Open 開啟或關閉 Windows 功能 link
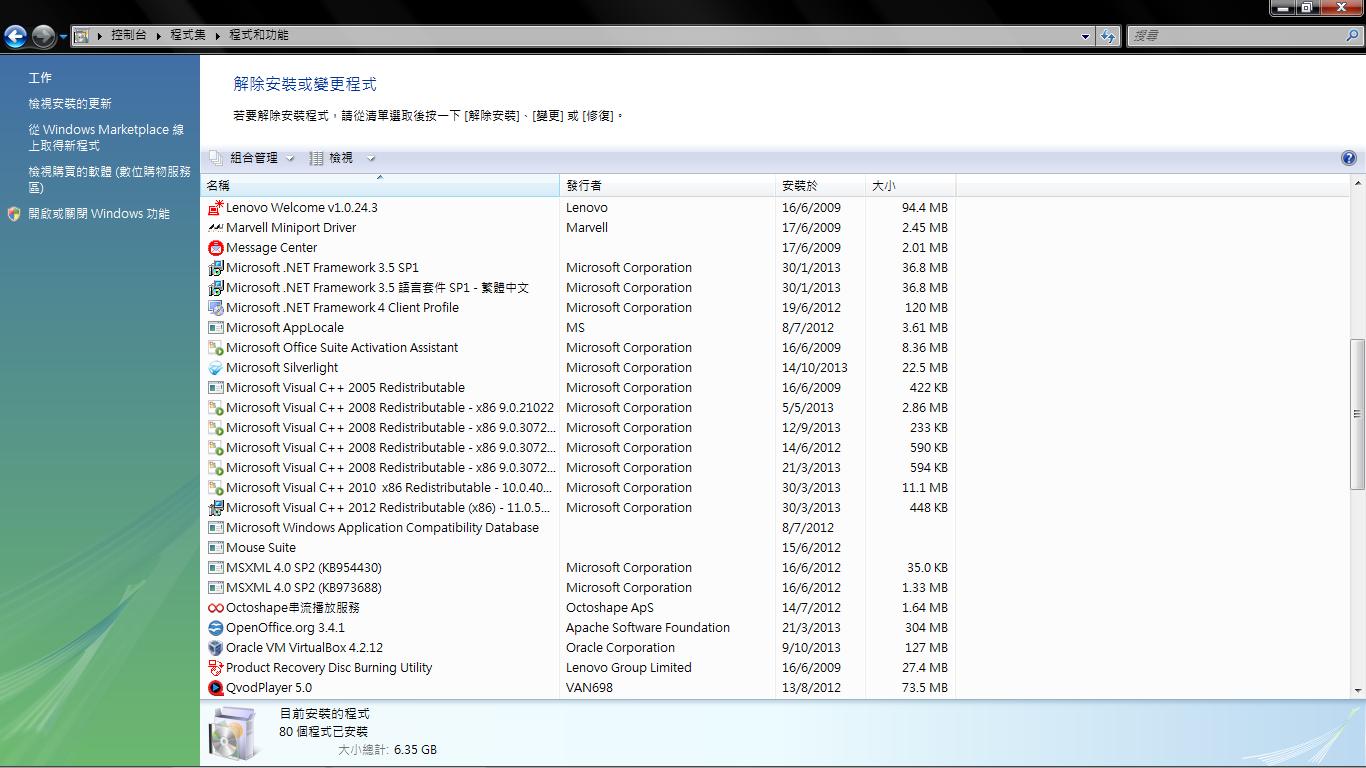Image resolution: width=1366 pixels, height=768 pixels. pyautogui.click(x=99, y=214)
